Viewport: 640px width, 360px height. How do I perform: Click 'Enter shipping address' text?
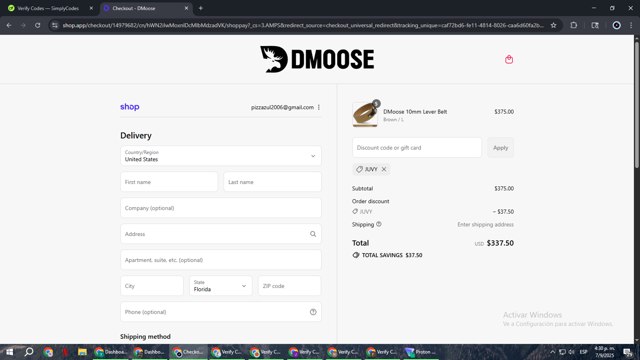pyautogui.click(x=485, y=224)
